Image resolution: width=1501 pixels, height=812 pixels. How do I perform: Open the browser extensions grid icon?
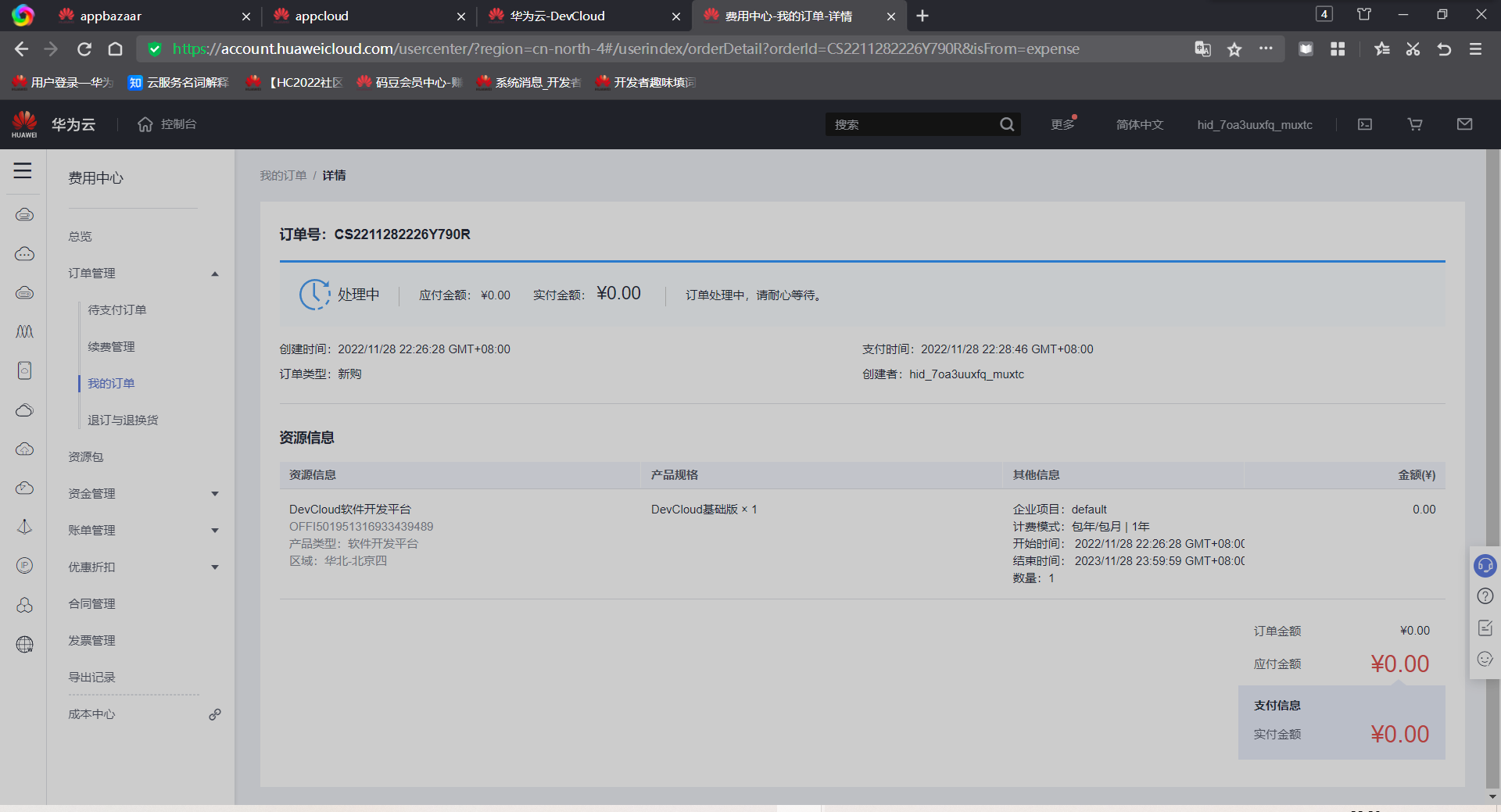pos(1338,49)
